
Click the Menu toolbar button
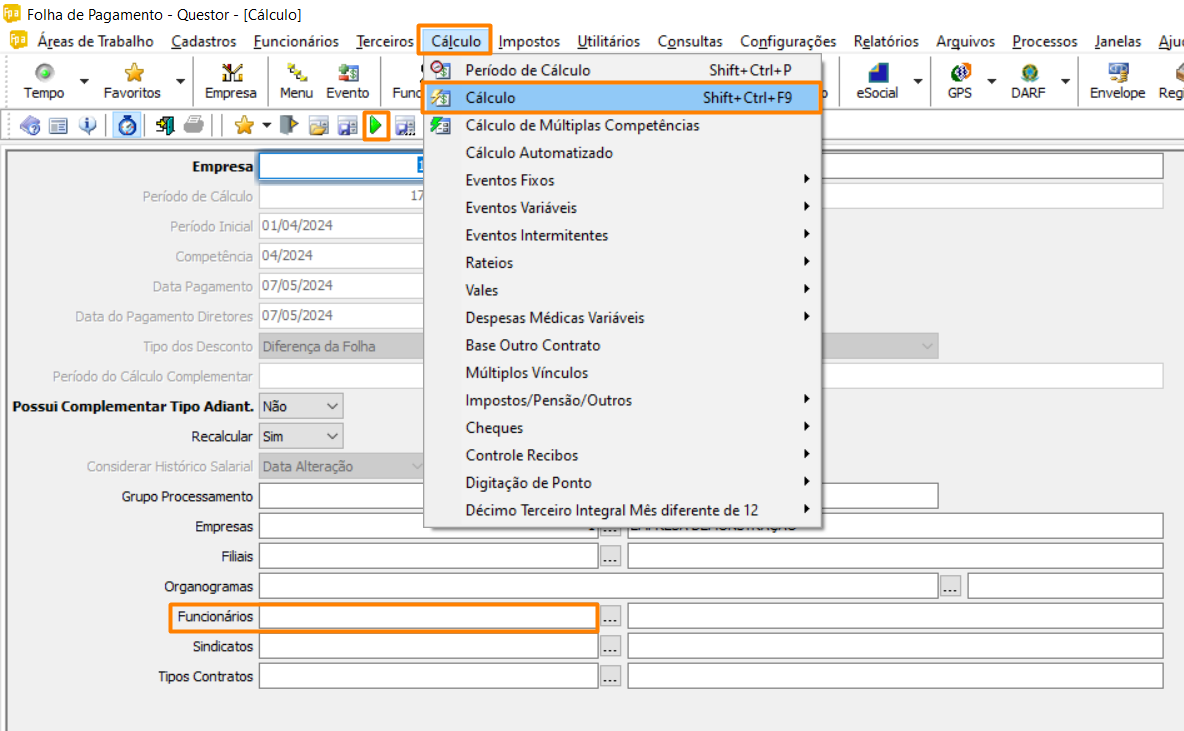coord(296,82)
